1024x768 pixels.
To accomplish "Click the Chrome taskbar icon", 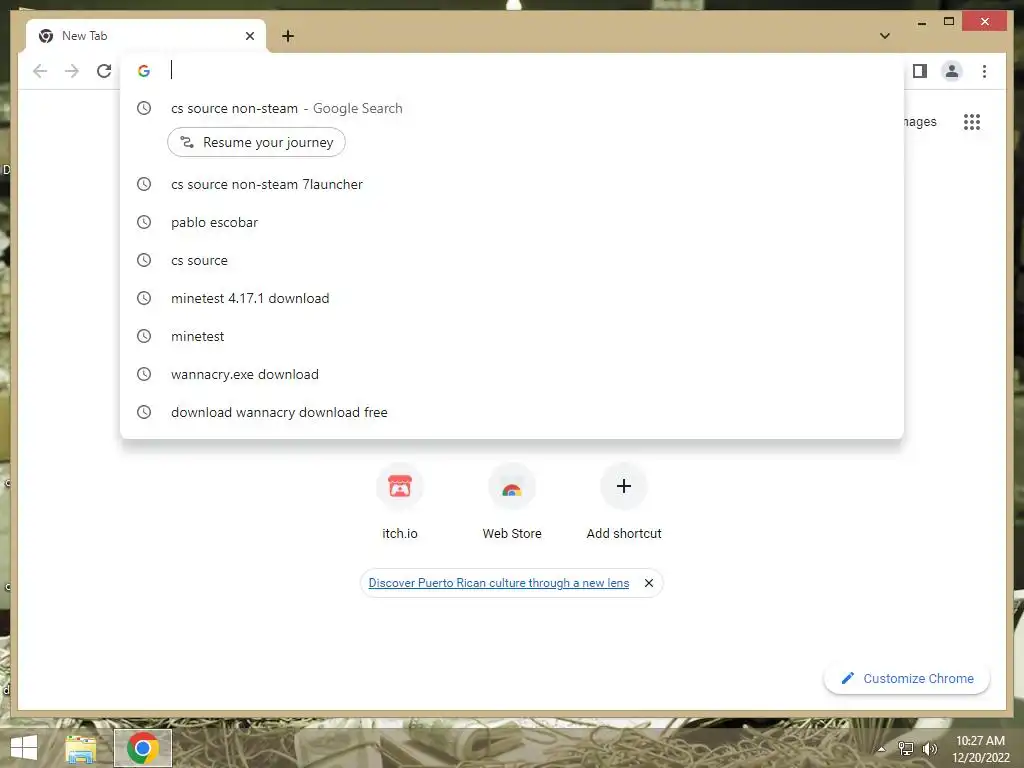I will pos(143,748).
